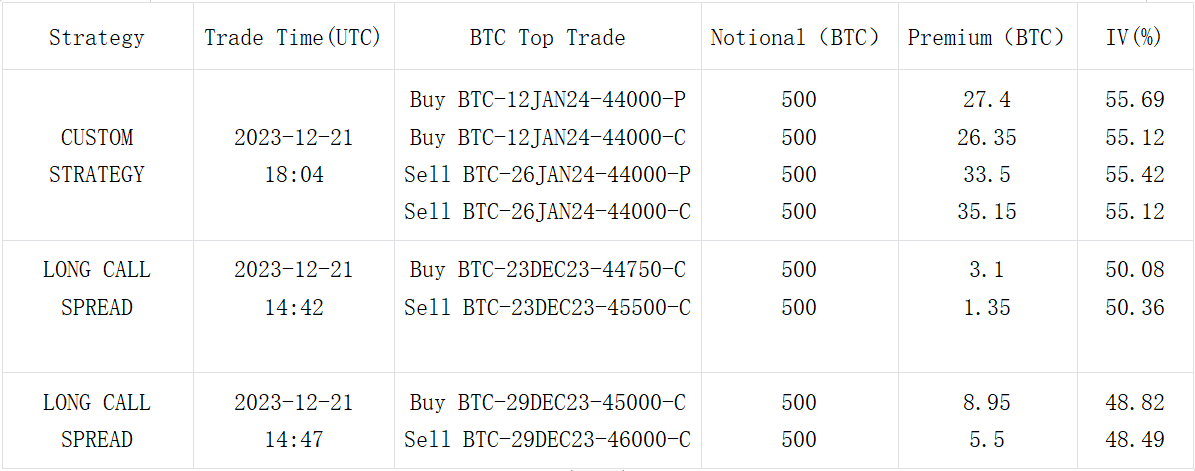Click the Notional (BTC) column header

tap(799, 38)
